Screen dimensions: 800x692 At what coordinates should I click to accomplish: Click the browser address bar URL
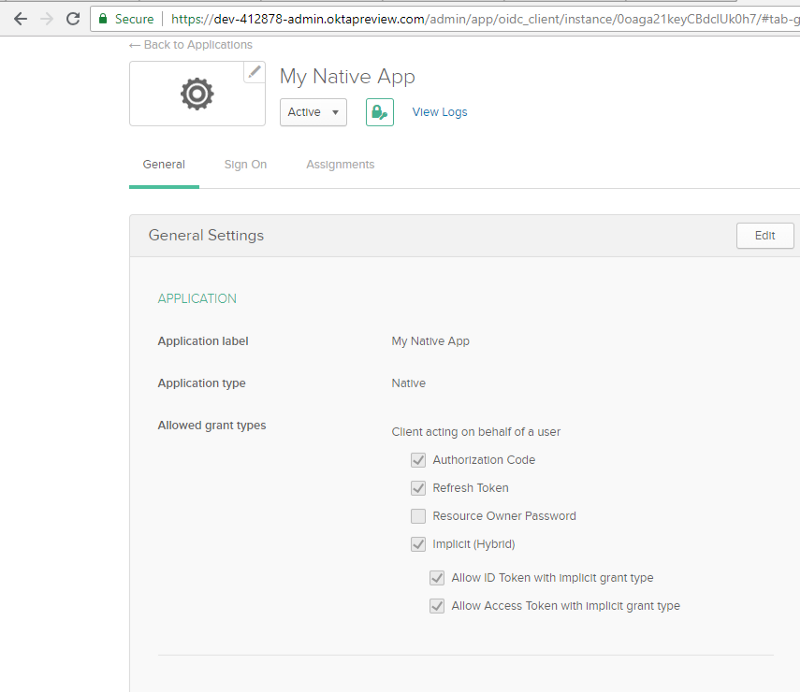(x=485, y=19)
